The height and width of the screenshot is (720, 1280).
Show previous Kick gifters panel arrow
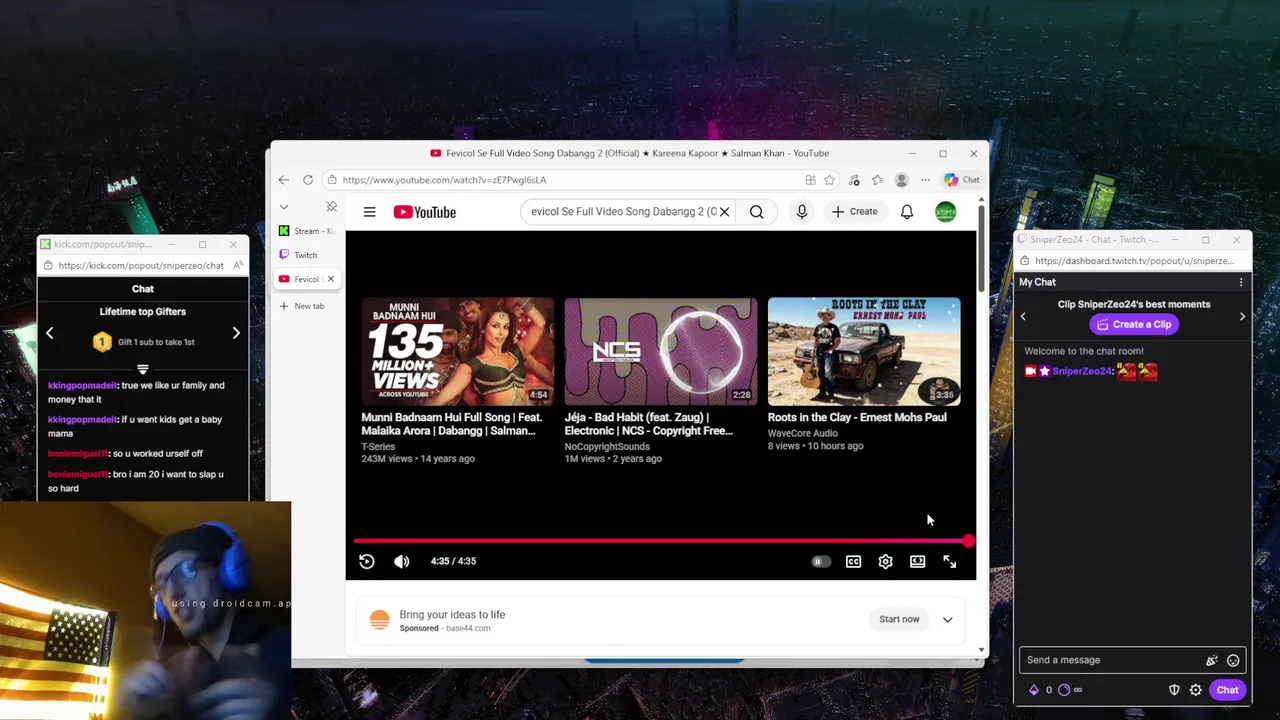pos(50,333)
